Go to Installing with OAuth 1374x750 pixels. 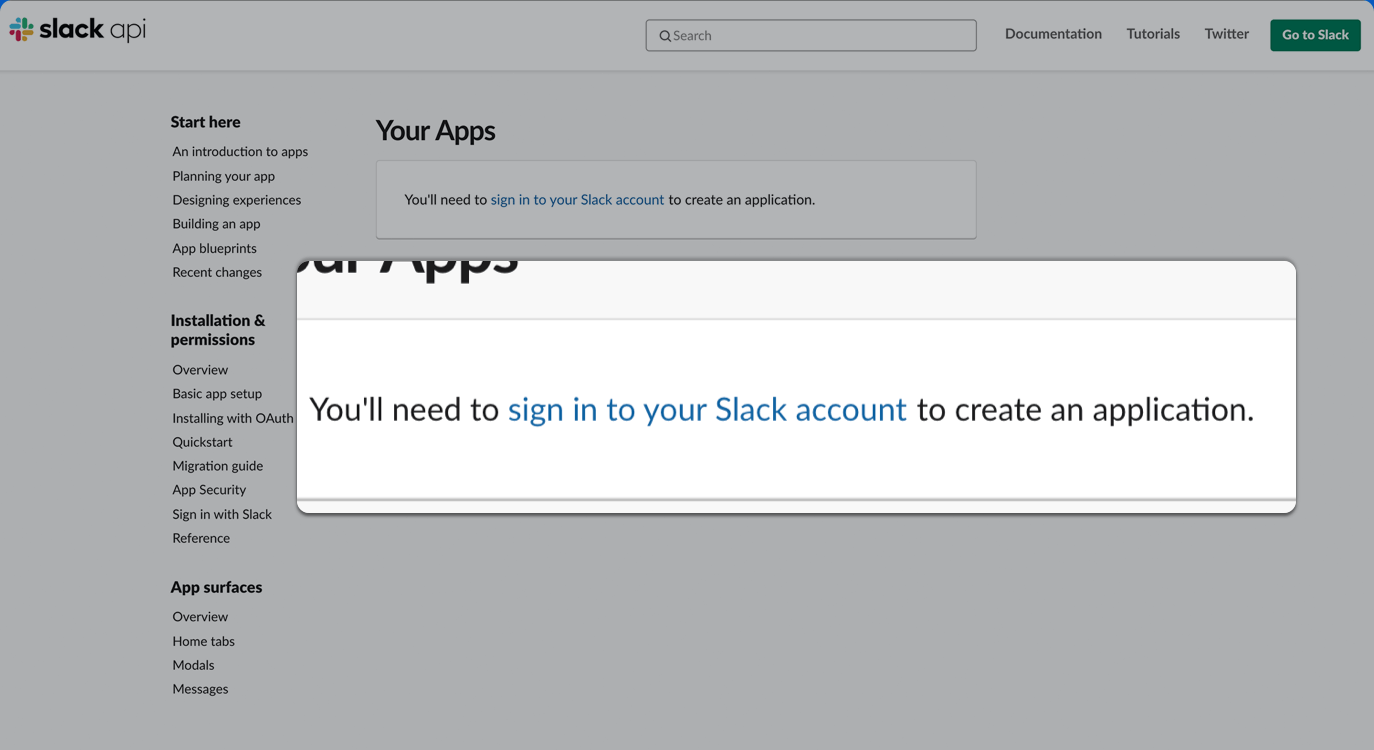pos(233,418)
